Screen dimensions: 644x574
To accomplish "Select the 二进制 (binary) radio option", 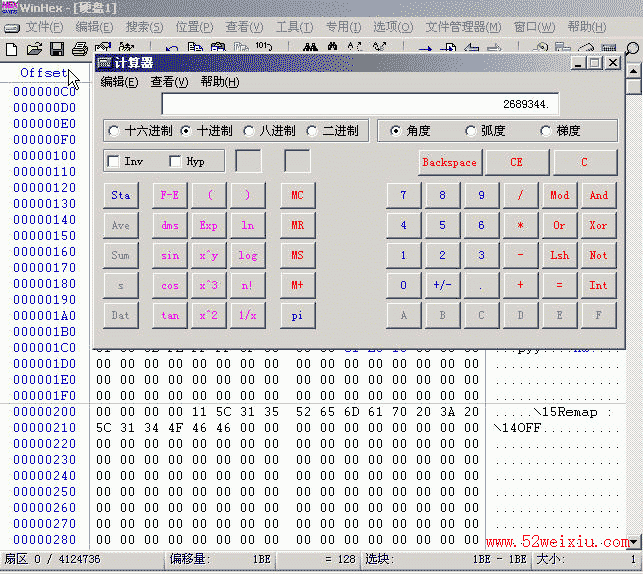I will coord(313,131).
